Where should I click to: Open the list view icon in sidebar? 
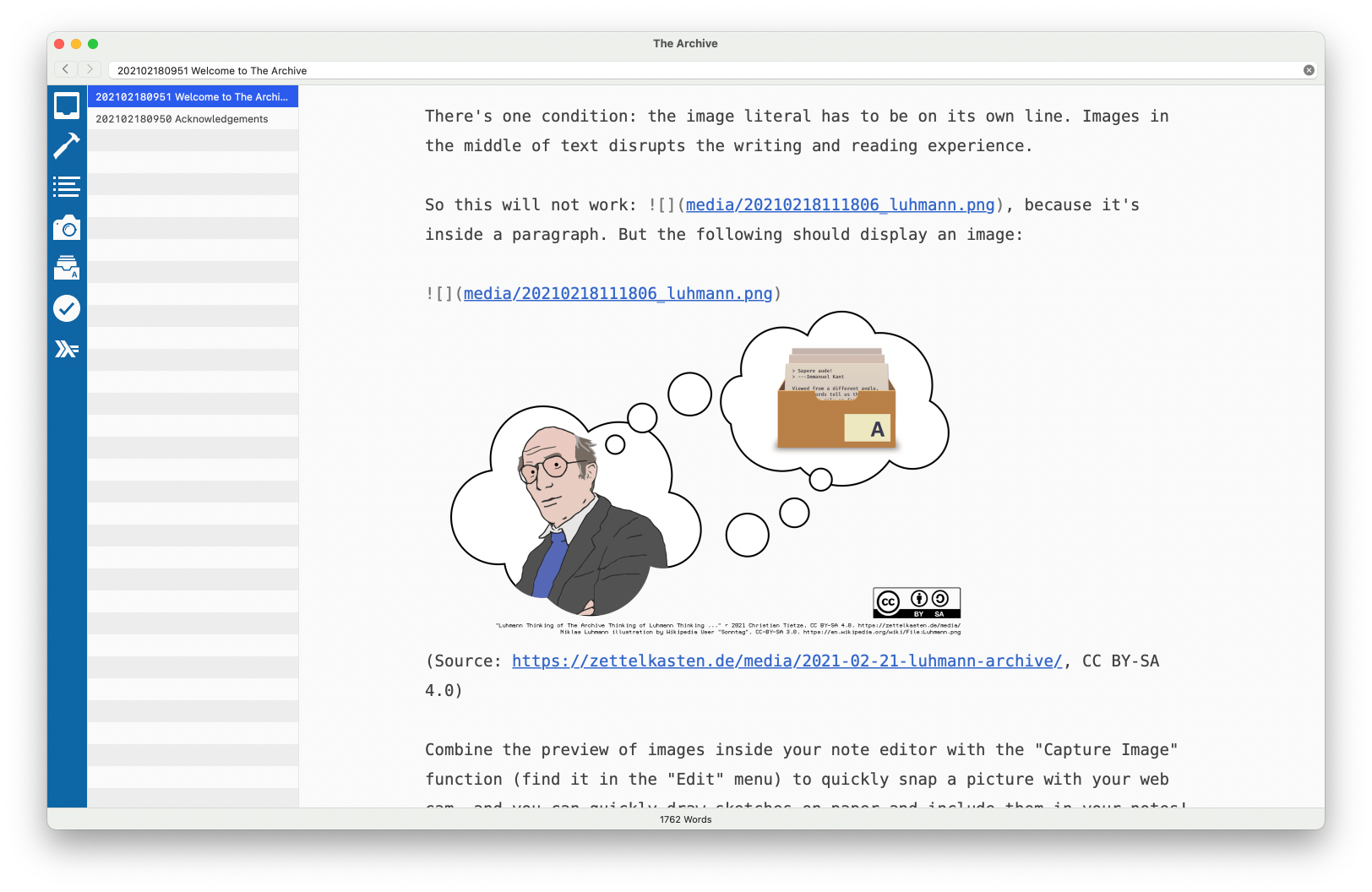67,187
